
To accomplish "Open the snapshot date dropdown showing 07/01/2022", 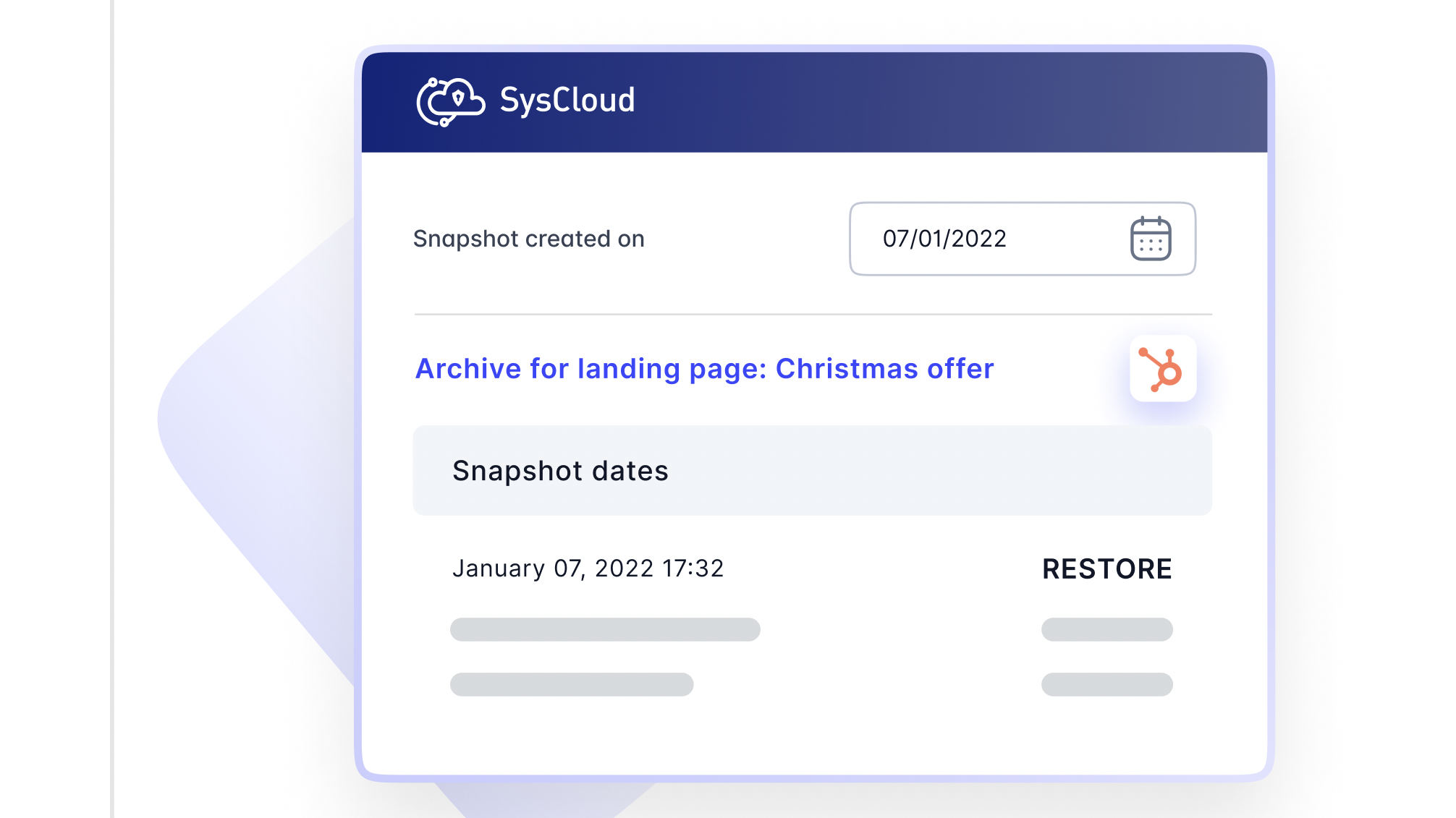I will tap(1023, 239).
